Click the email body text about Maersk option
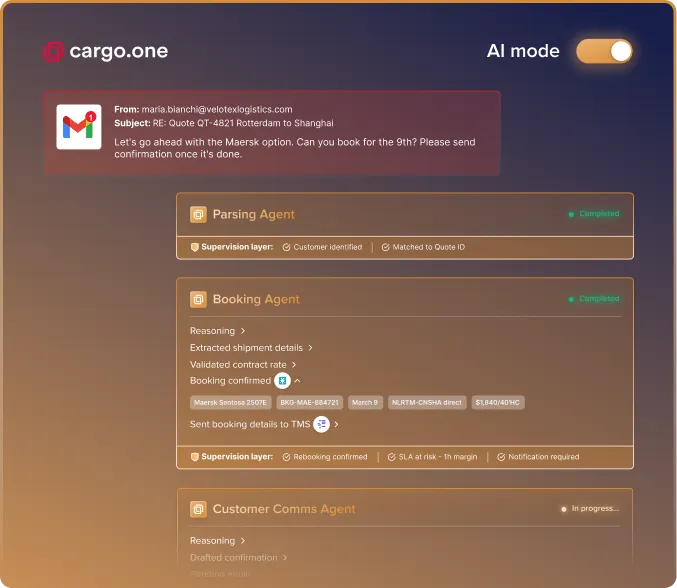The image size is (677, 588). (295, 148)
